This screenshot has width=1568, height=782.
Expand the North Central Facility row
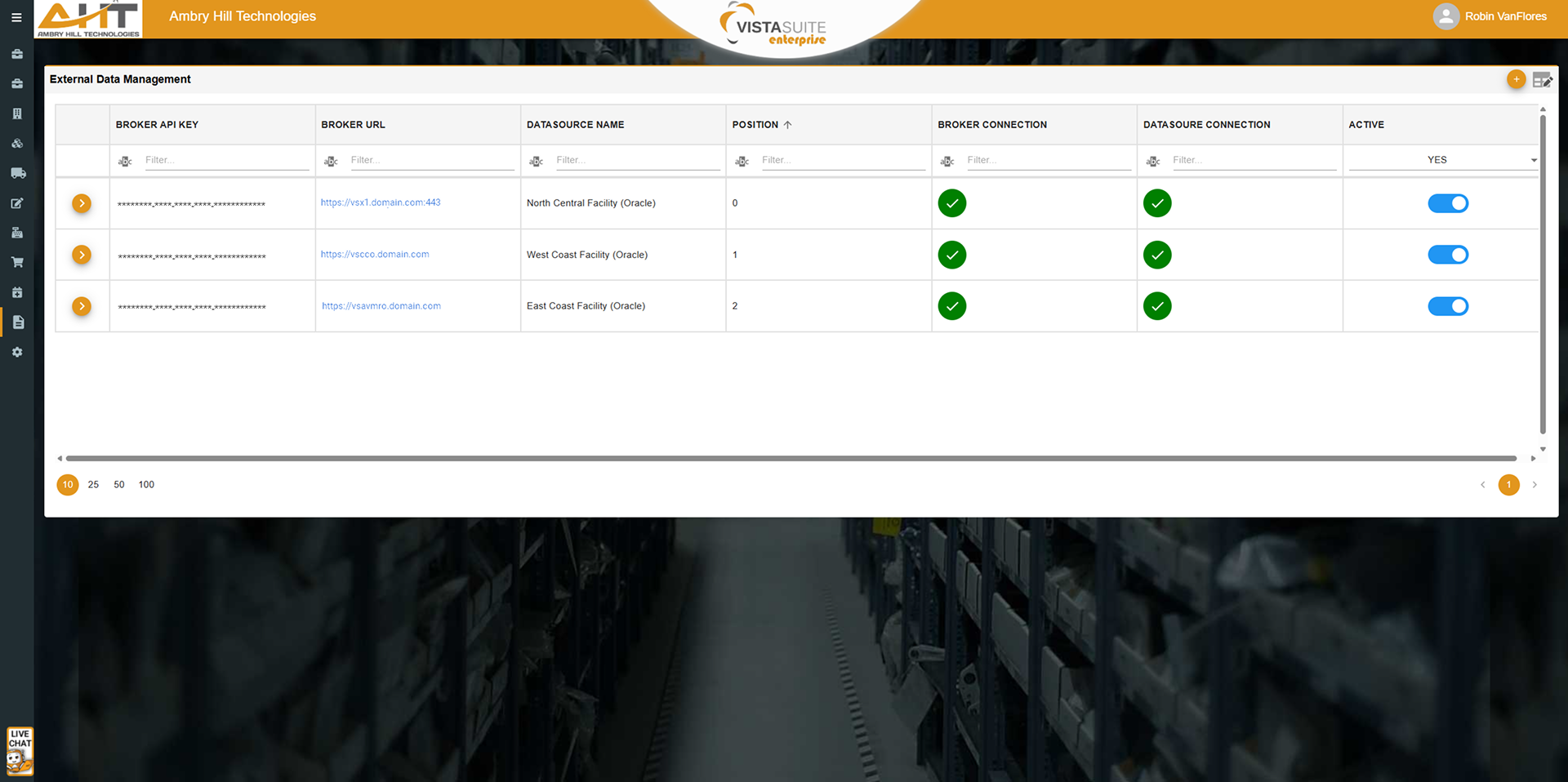82,203
